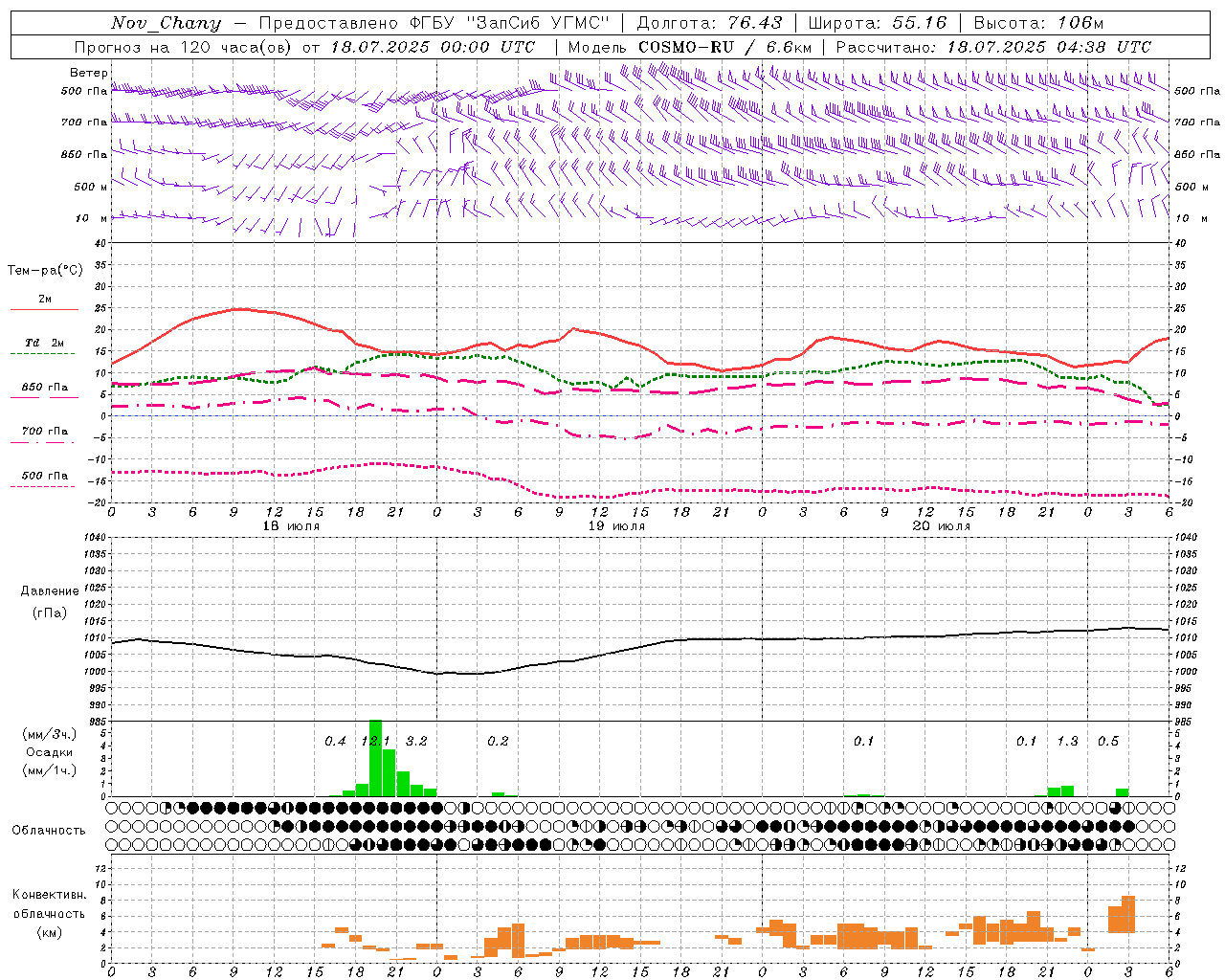Image resolution: width=1225 pixels, height=980 pixels.
Task: Click the '(км)' unit label
Action: point(50,932)
